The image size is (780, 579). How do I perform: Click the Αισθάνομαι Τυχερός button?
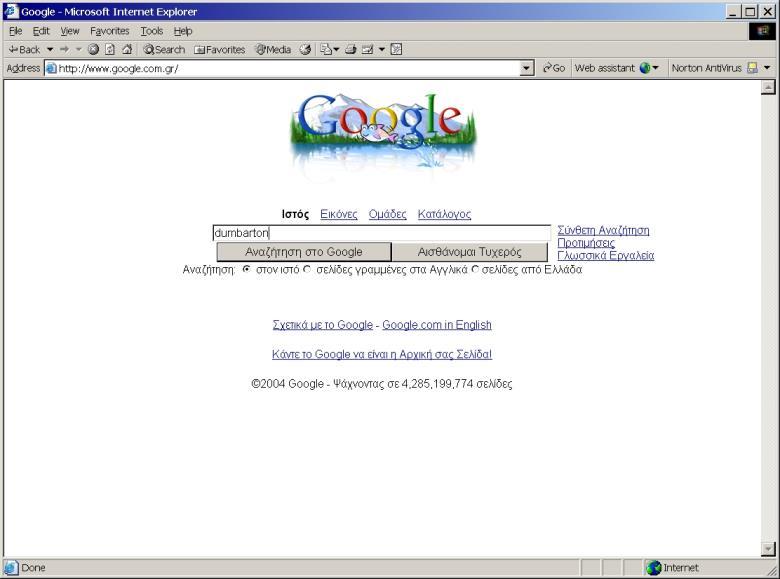pyautogui.click(x=470, y=252)
